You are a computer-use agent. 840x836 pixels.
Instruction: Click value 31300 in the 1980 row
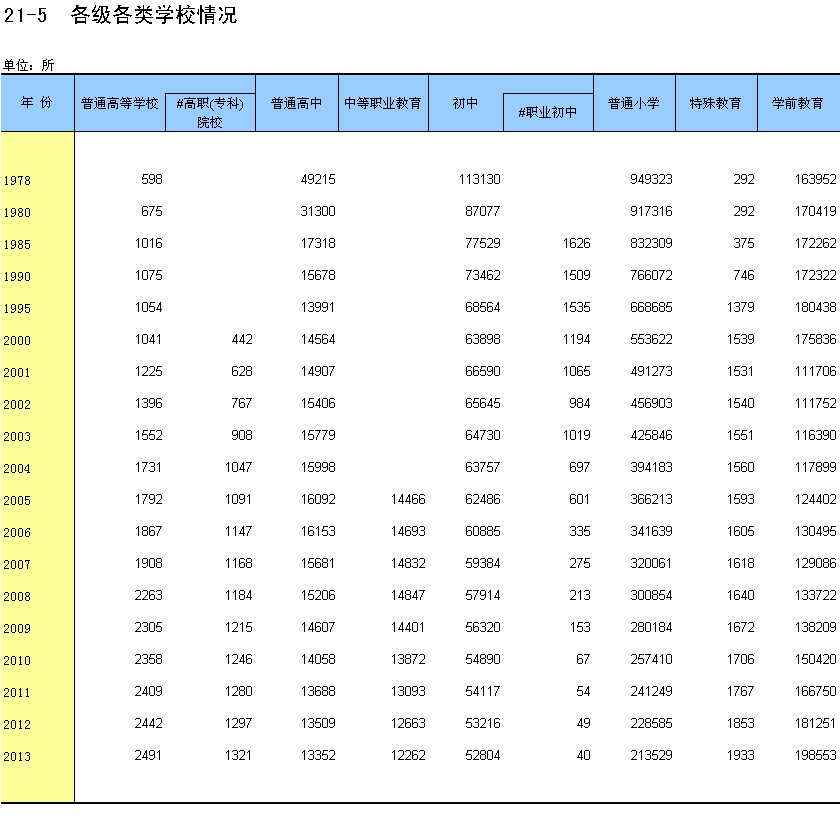click(318, 212)
